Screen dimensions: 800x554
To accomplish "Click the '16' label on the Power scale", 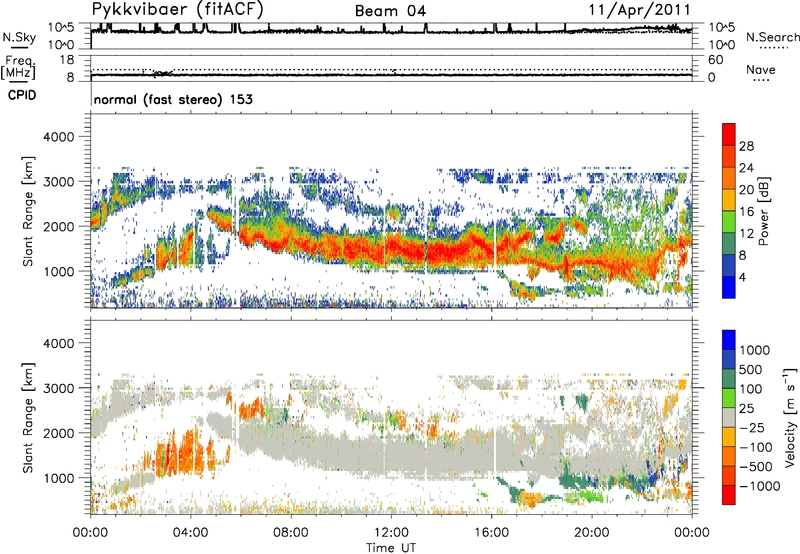I will (x=746, y=212).
